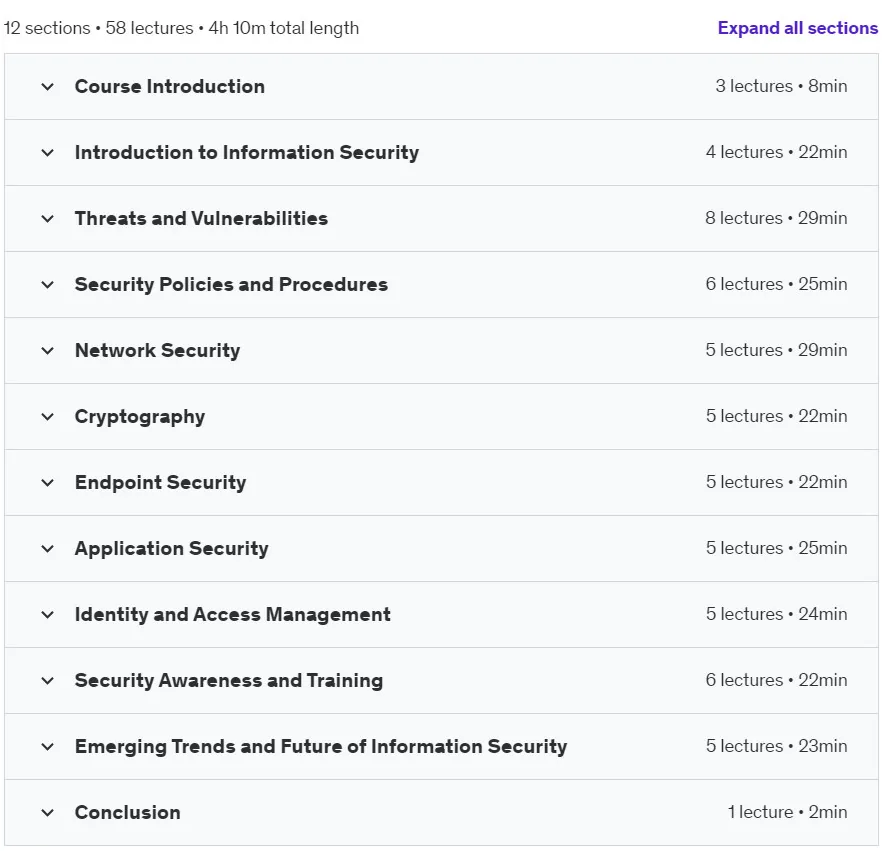Toggle the Endpoint Security chevron
The width and height of the screenshot is (882, 851).
tap(48, 483)
